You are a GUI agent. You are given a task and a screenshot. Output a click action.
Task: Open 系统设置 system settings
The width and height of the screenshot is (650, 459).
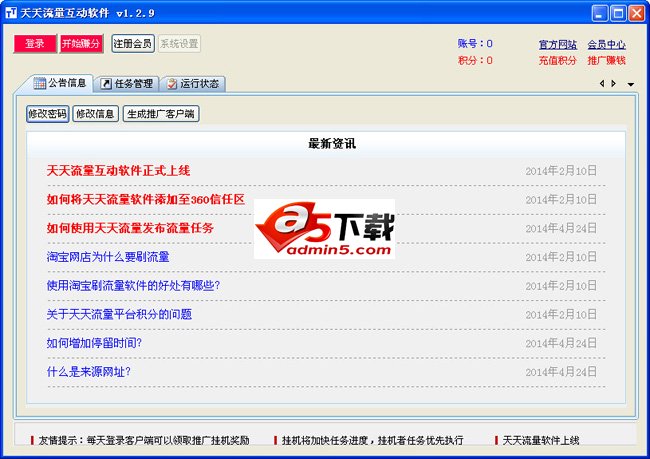point(179,44)
